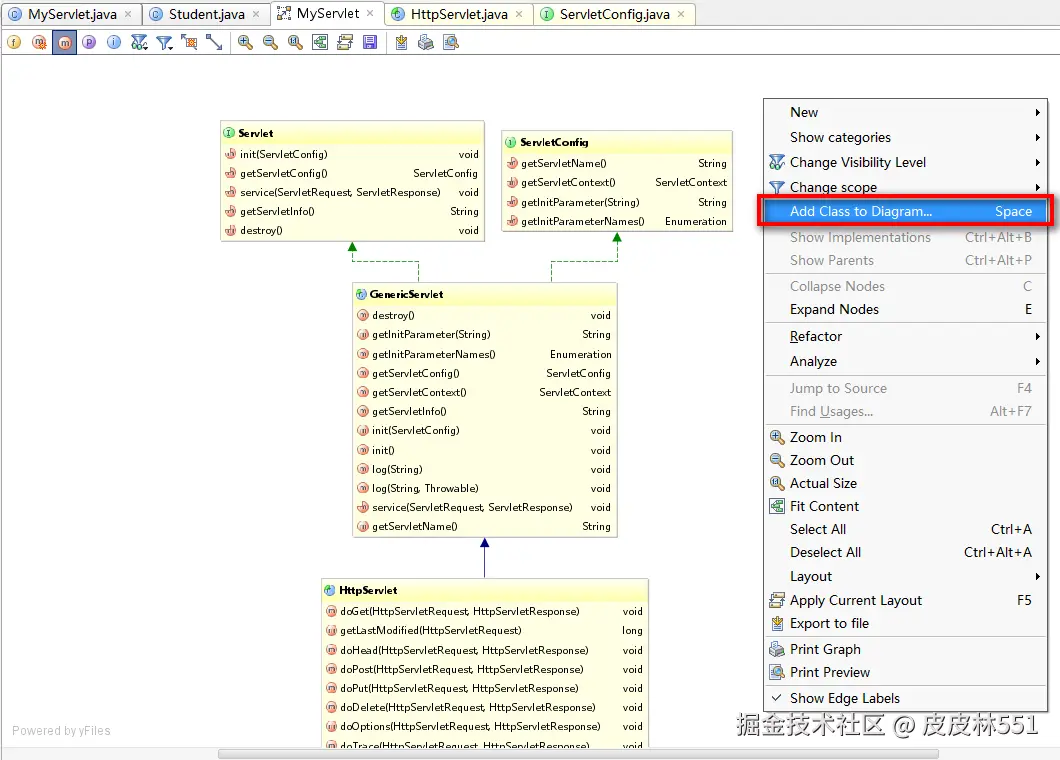
Task: Choose Print Graph menu entry
Action: point(906,649)
